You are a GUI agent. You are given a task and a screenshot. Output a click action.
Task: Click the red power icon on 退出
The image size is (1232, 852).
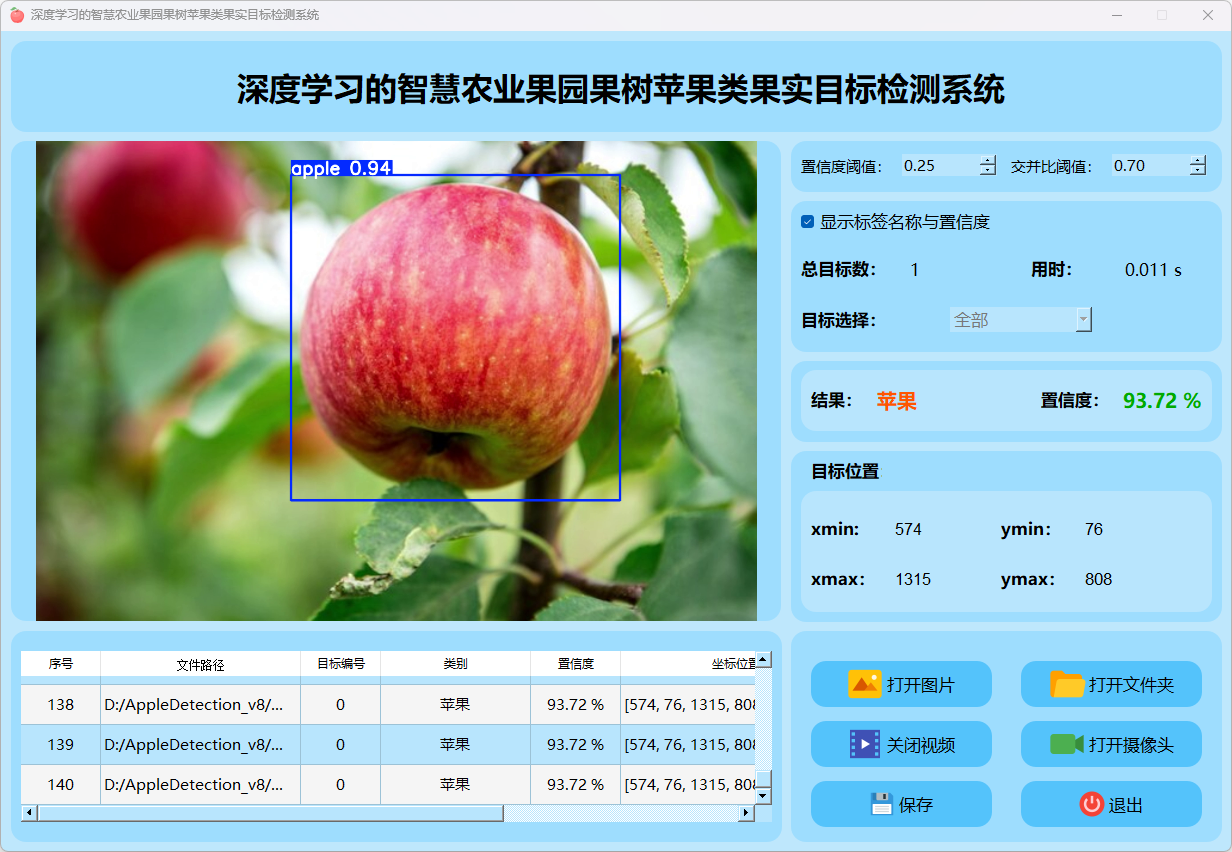pos(1091,804)
